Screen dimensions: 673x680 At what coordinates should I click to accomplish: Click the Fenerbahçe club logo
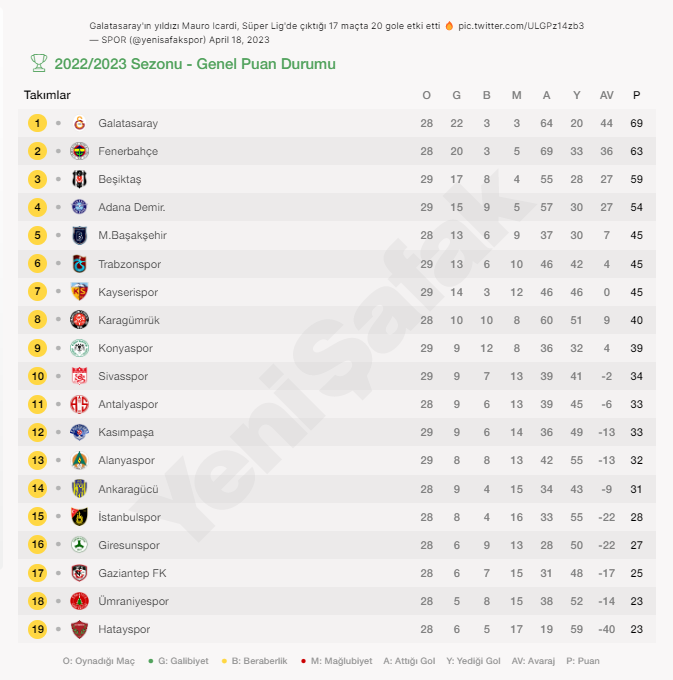[79, 151]
